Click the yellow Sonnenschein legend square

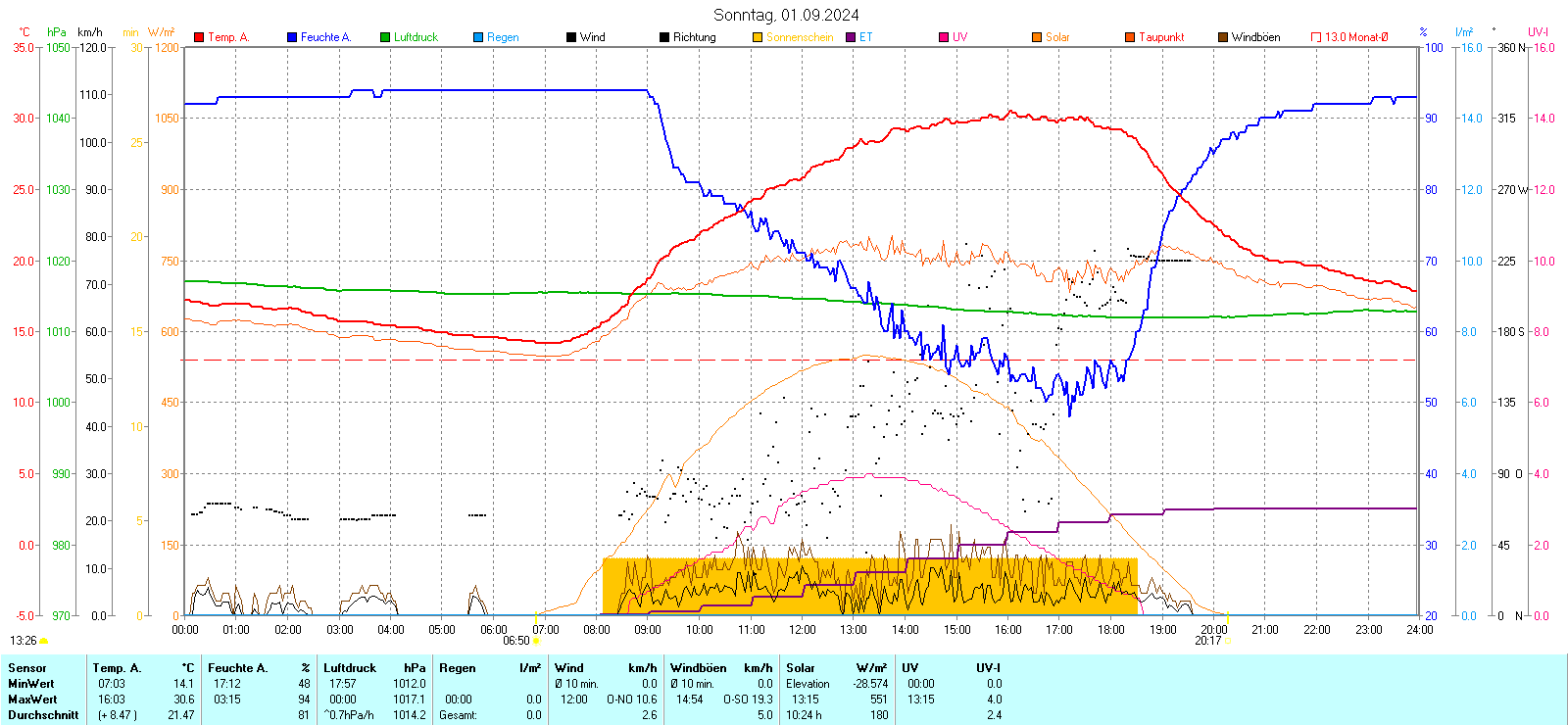pos(758,37)
